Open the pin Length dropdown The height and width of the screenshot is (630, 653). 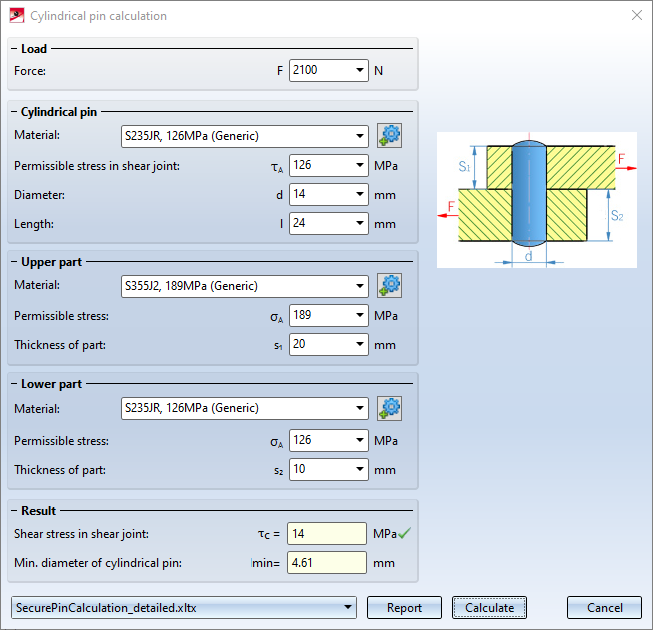point(360,223)
